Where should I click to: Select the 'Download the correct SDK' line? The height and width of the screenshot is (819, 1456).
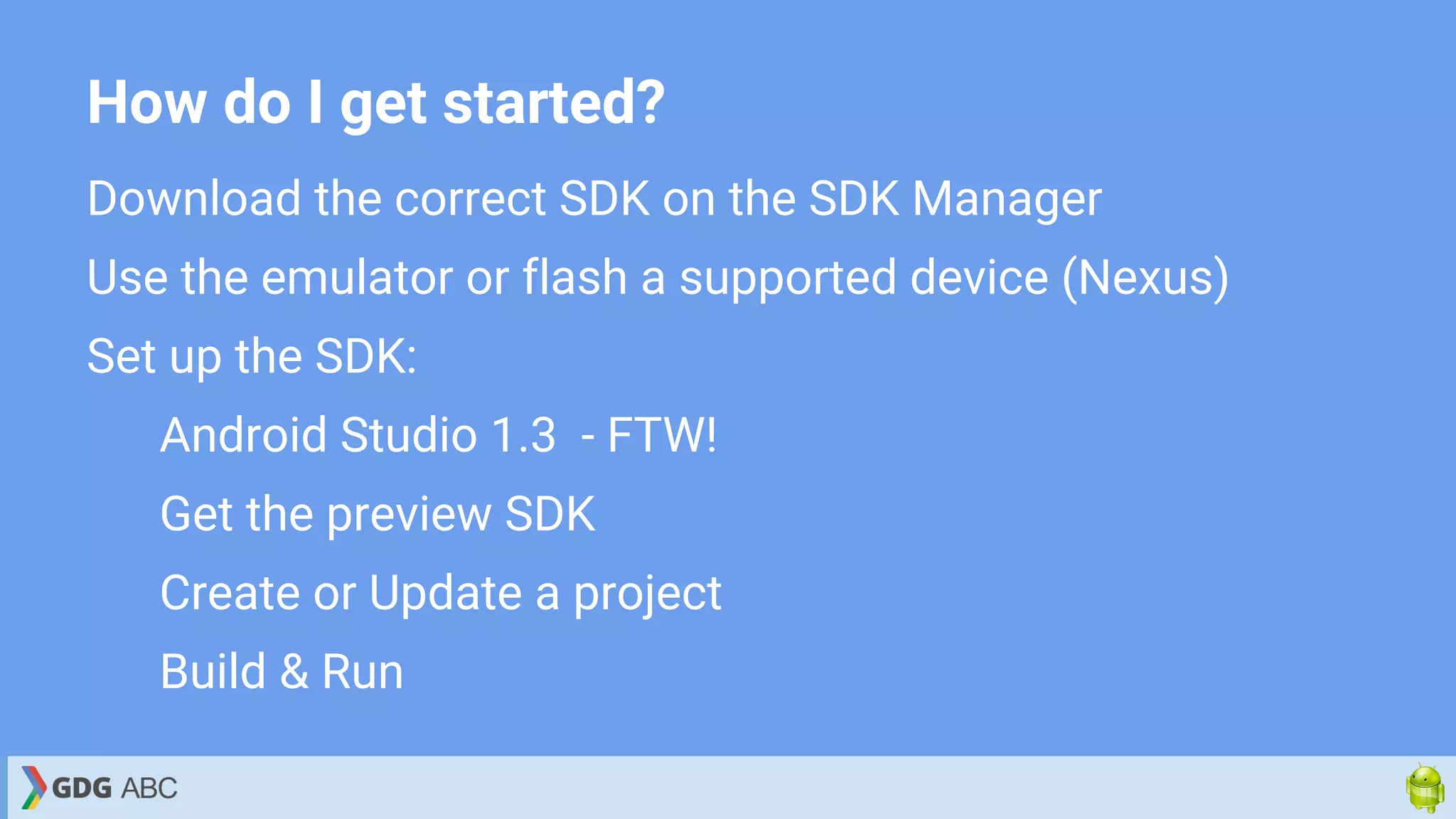(x=594, y=198)
